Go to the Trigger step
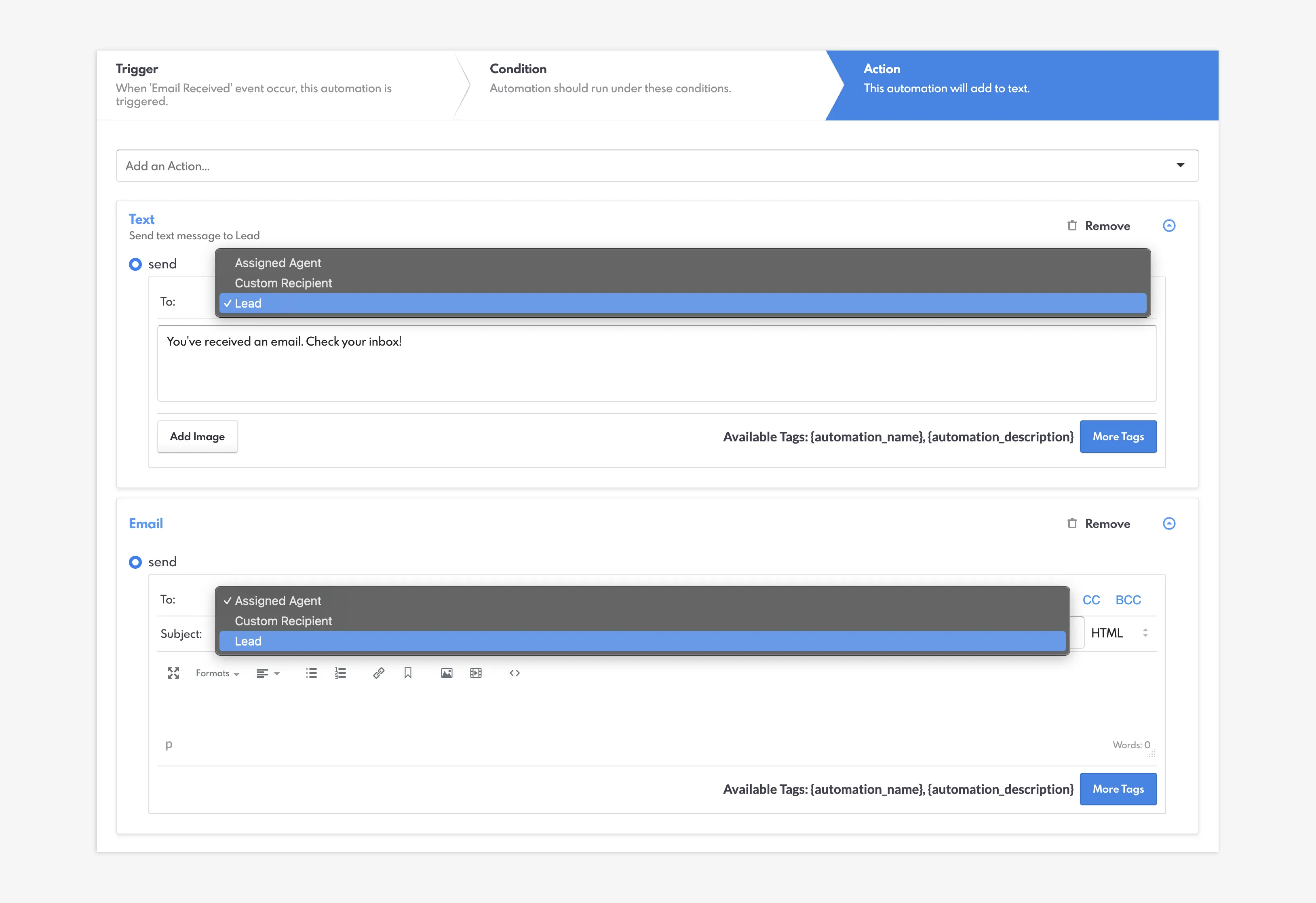This screenshot has height=903, width=1316. coord(275,85)
